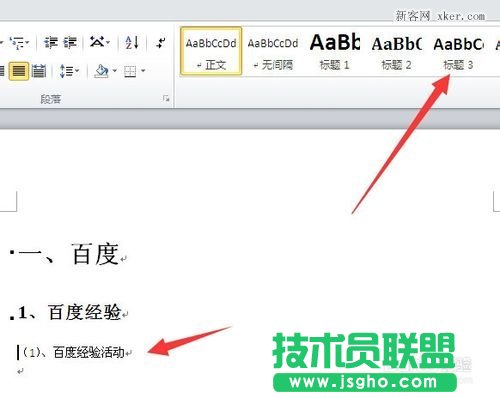Expand the multilevel list dropdown arrow
The image size is (500, 398).
[27, 43]
